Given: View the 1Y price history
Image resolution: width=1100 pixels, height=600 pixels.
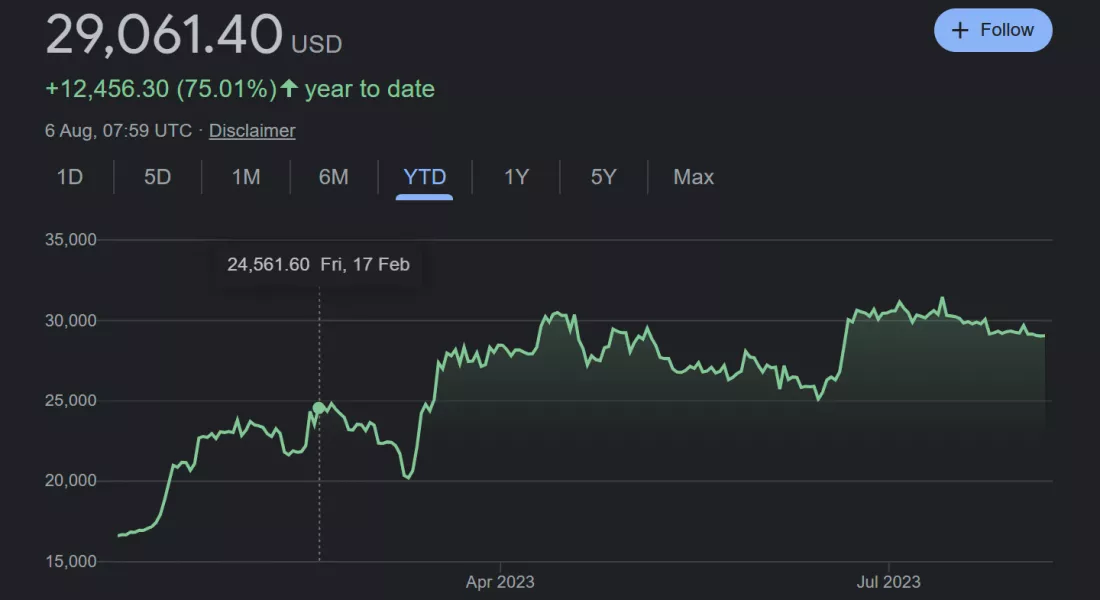Looking at the screenshot, I should (x=516, y=177).
